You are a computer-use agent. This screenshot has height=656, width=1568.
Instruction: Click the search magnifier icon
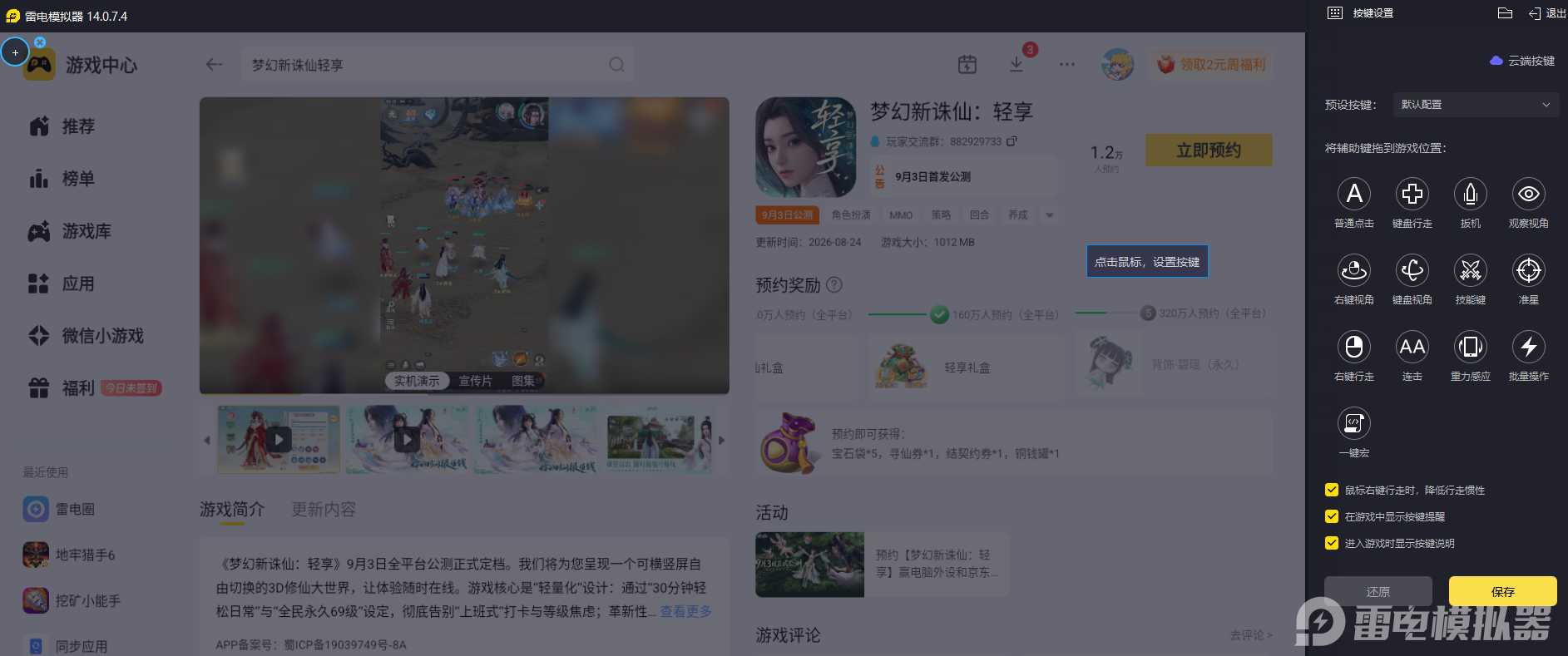point(616,64)
